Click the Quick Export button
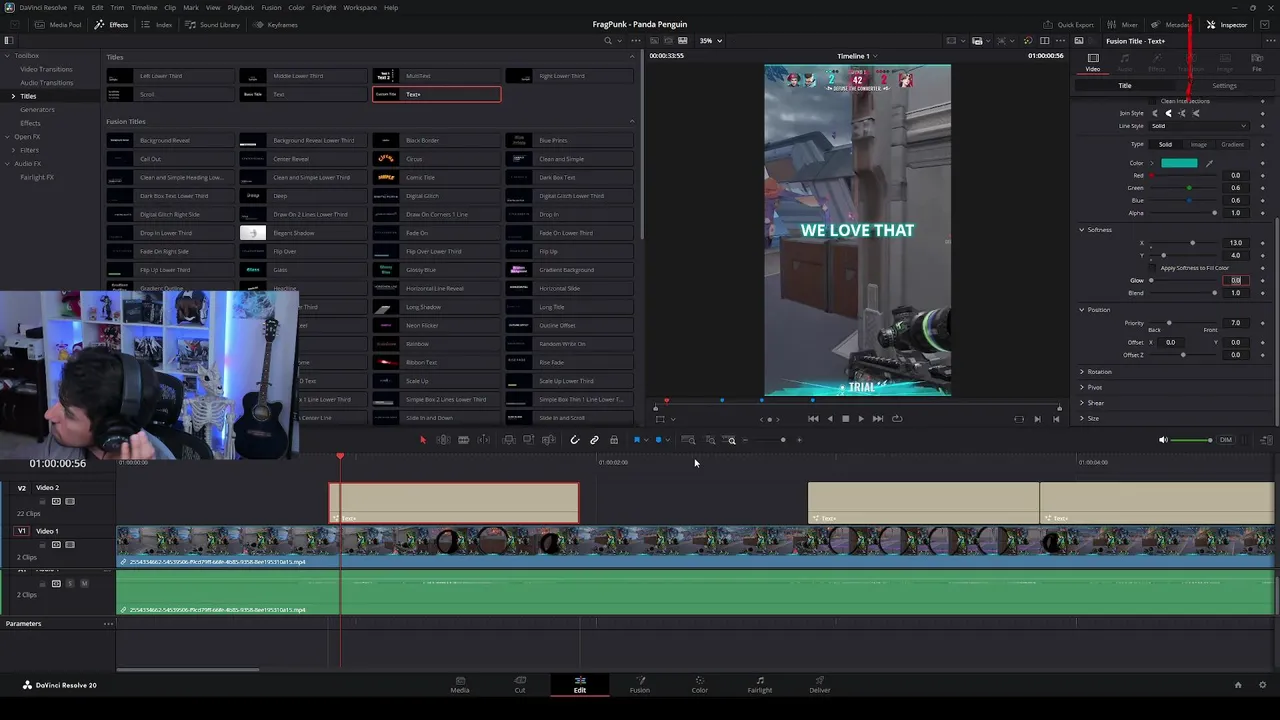This screenshot has width=1280, height=720. click(x=1069, y=25)
